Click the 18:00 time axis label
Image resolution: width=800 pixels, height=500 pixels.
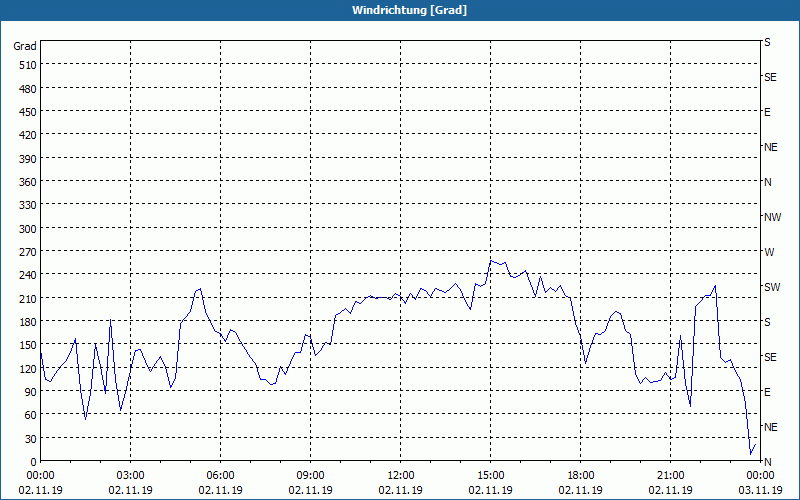pyautogui.click(x=581, y=476)
